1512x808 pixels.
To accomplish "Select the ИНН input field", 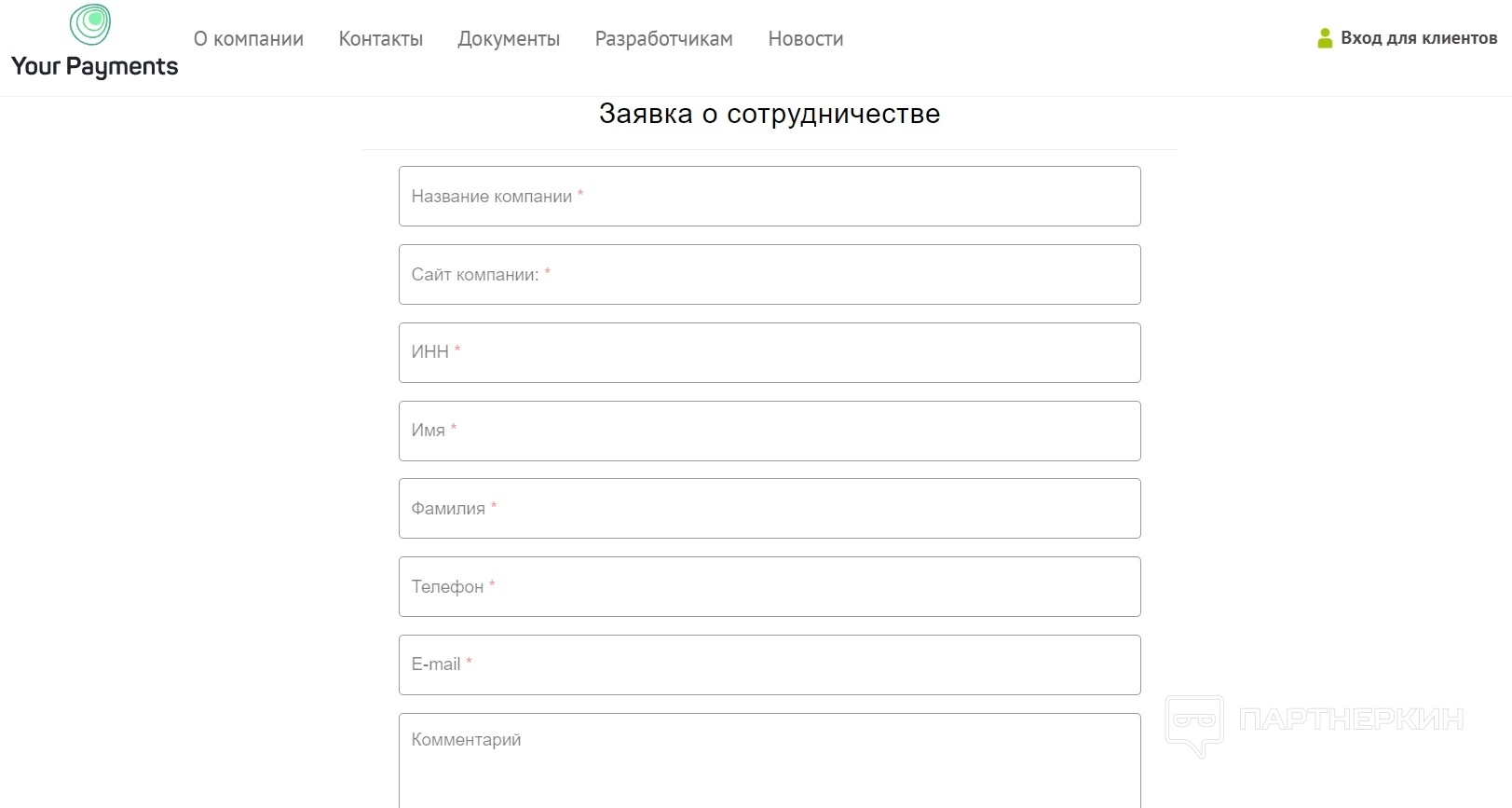I will (770, 352).
